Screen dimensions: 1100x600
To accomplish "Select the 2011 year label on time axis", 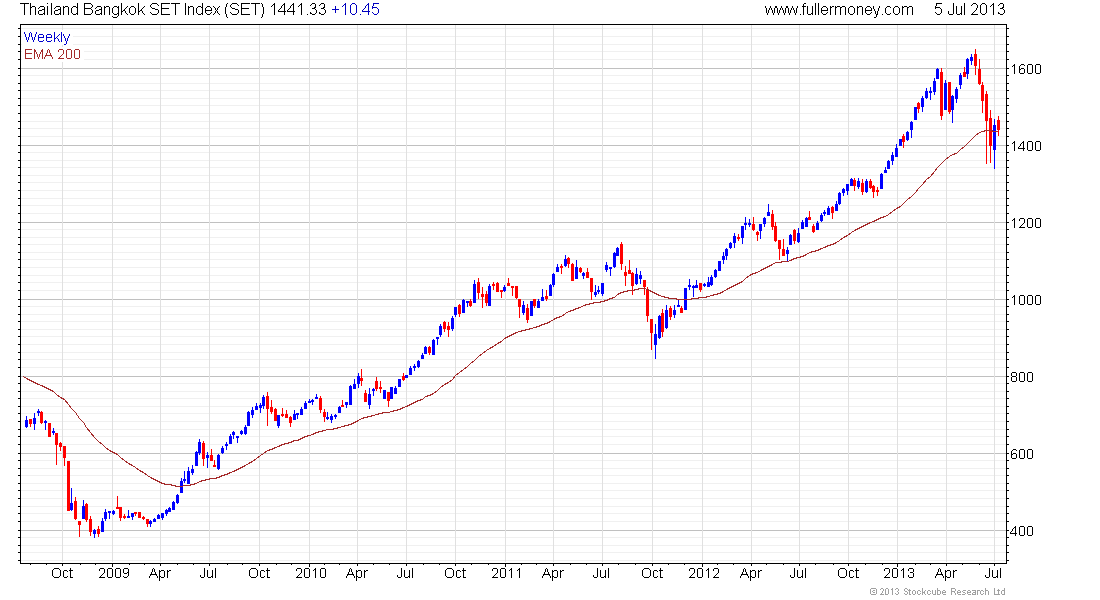I will tap(507, 573).
